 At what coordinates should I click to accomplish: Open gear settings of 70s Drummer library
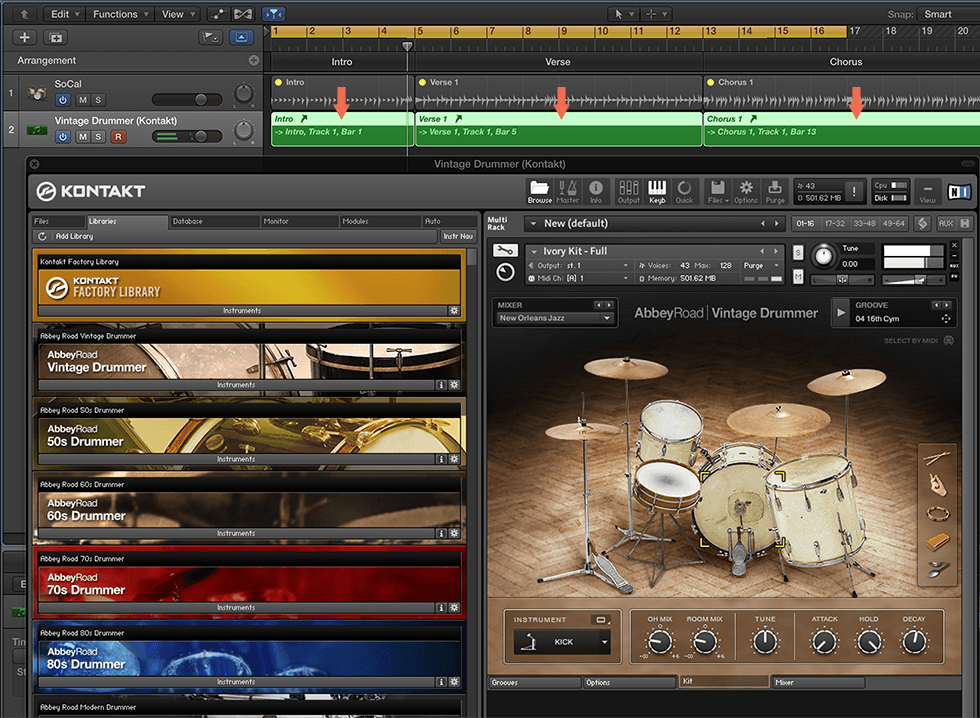(454, 607)
